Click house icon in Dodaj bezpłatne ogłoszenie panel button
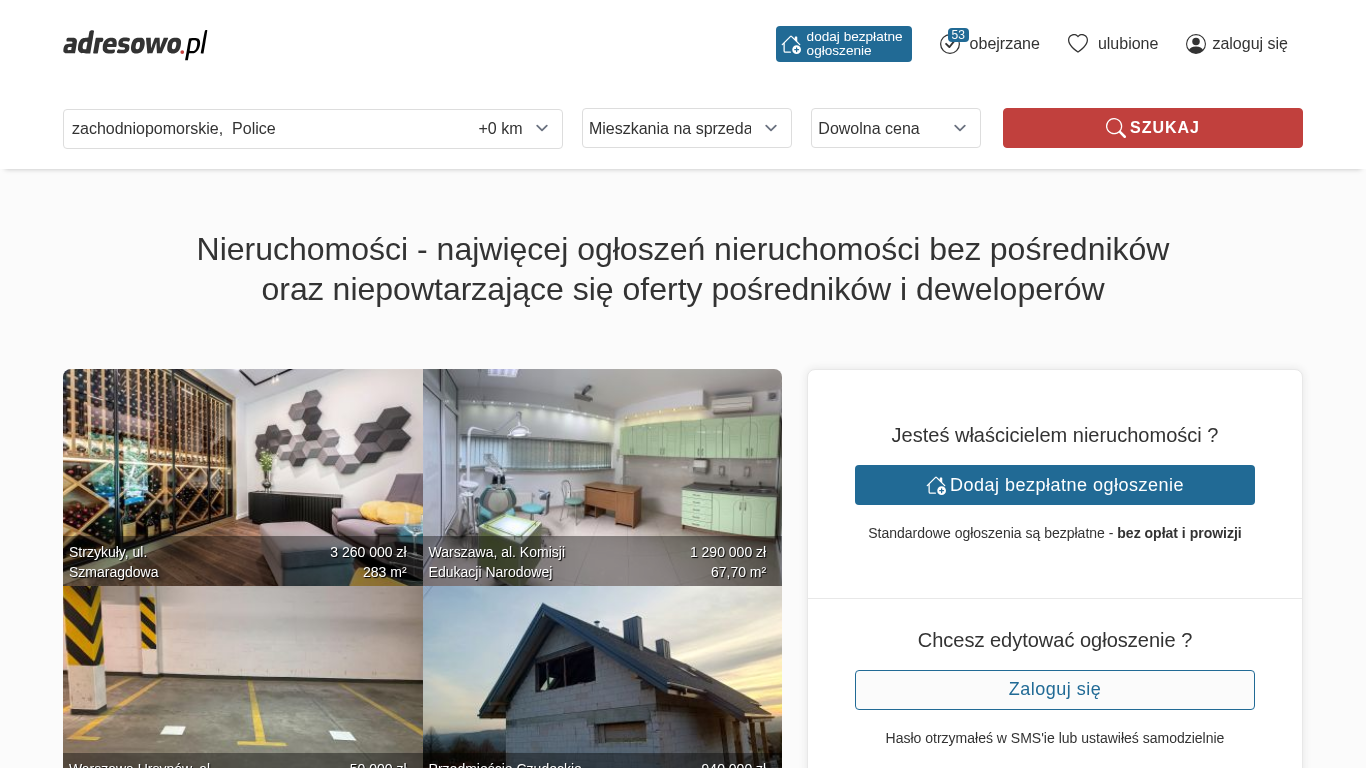Image resolution: width=1366 pixels, height=768 pixels. pyautogui.click(x=936, y=485)
